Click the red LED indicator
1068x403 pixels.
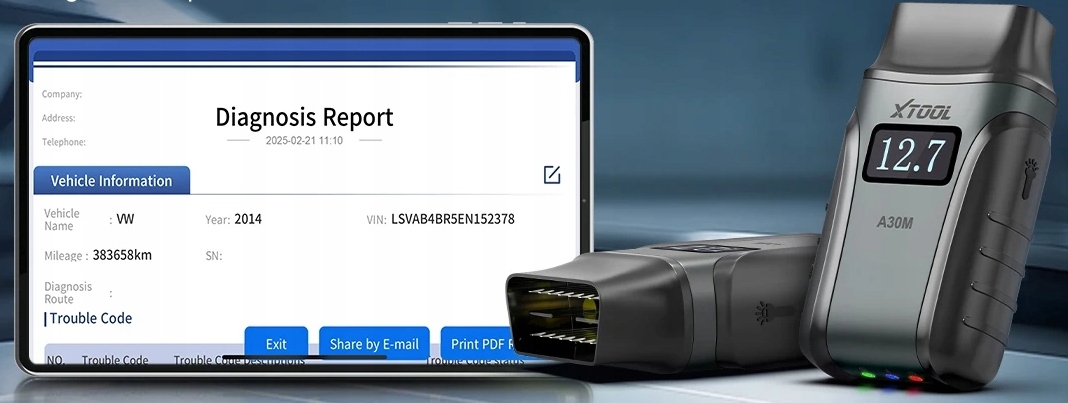pos(915,378)
